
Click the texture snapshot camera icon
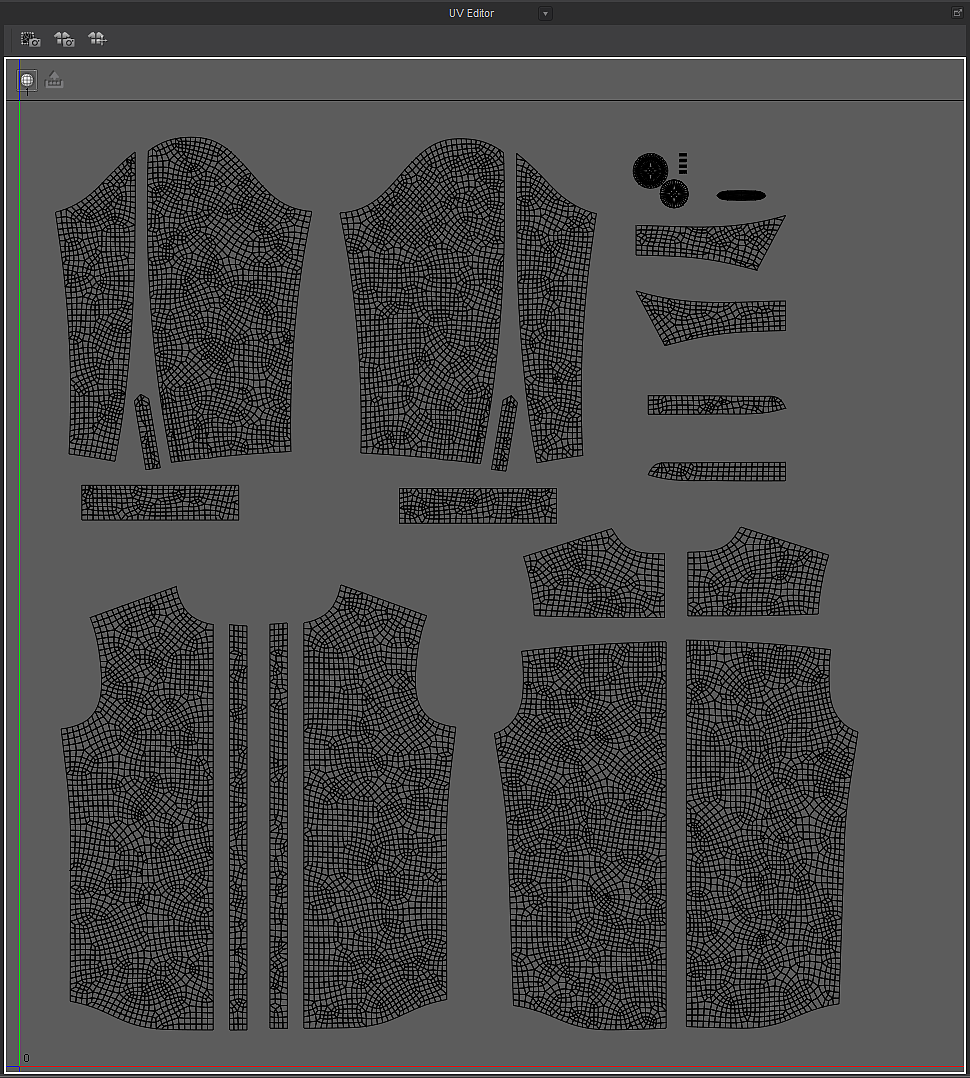31,39
